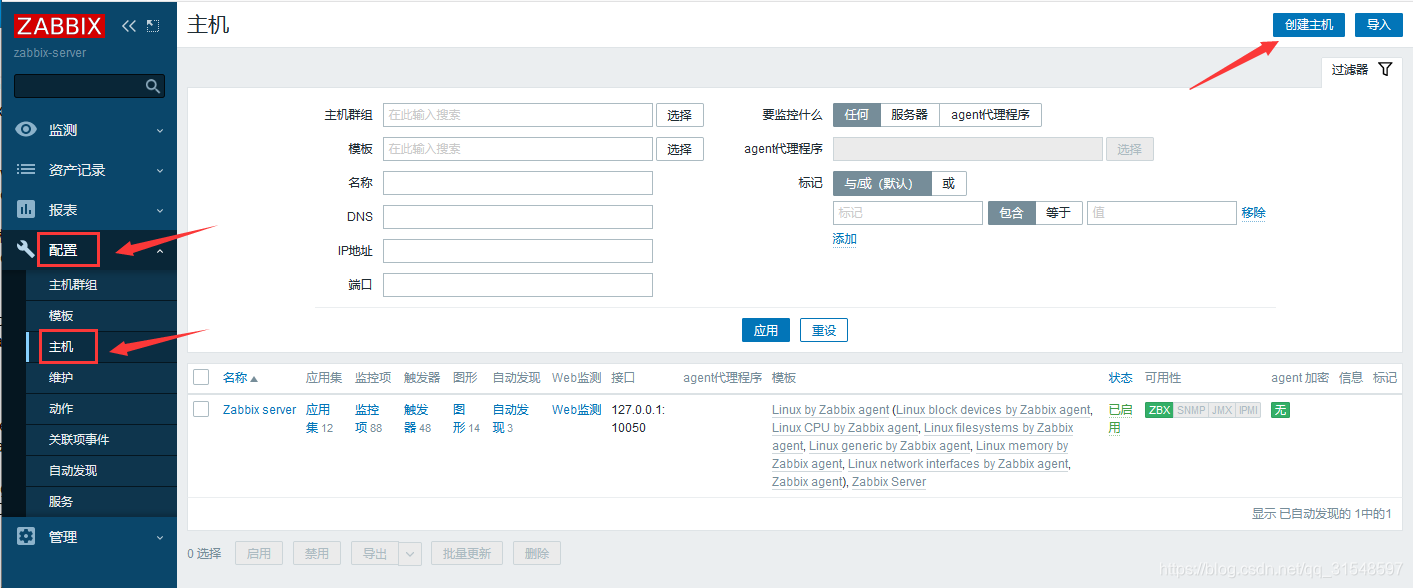Switch to the 过滤器 tab
This screenshot has height=588, width=1413.
[x=1361, y=70]
